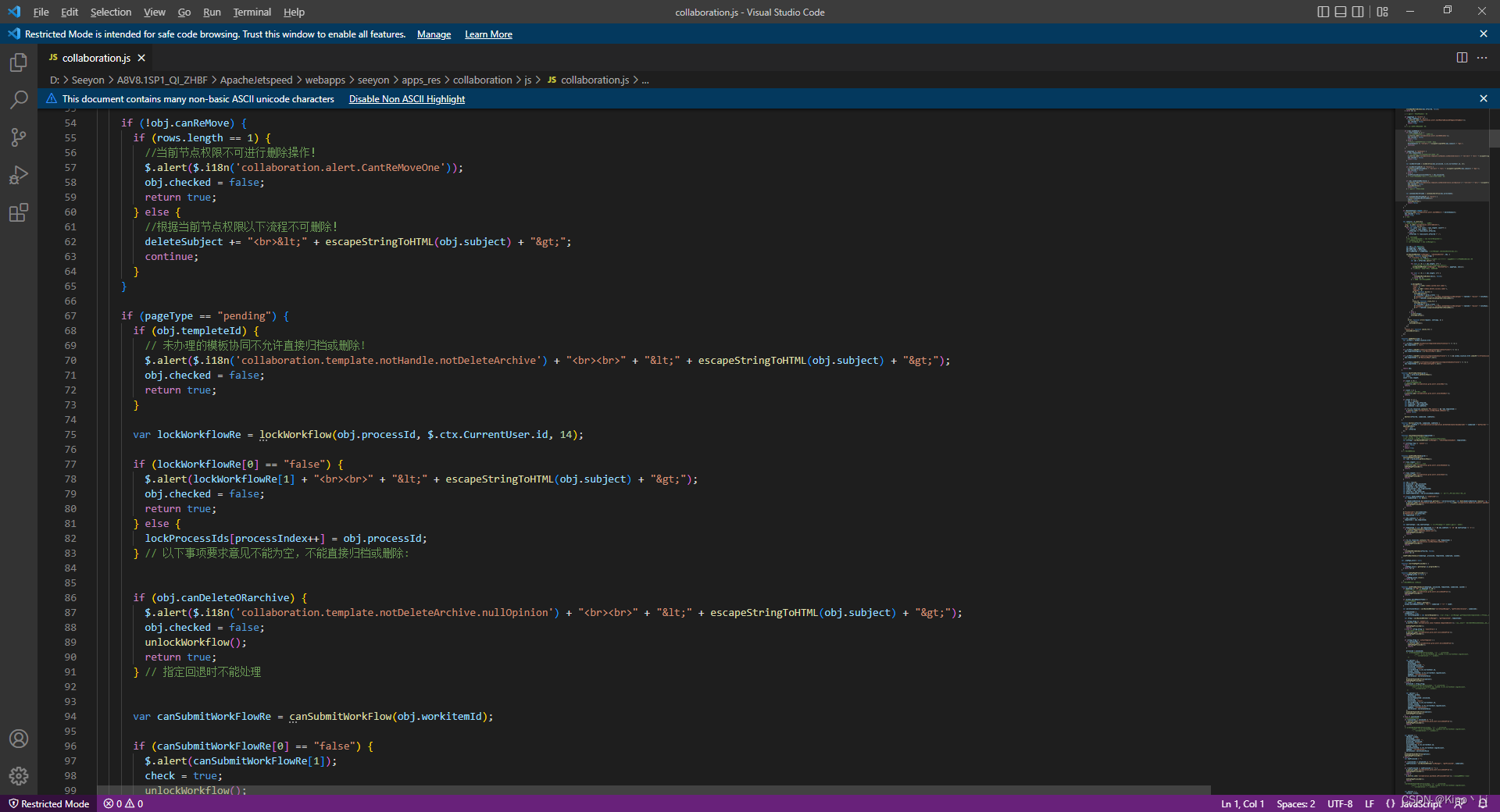Open the Run and Debug view

(x=19, y=175)
